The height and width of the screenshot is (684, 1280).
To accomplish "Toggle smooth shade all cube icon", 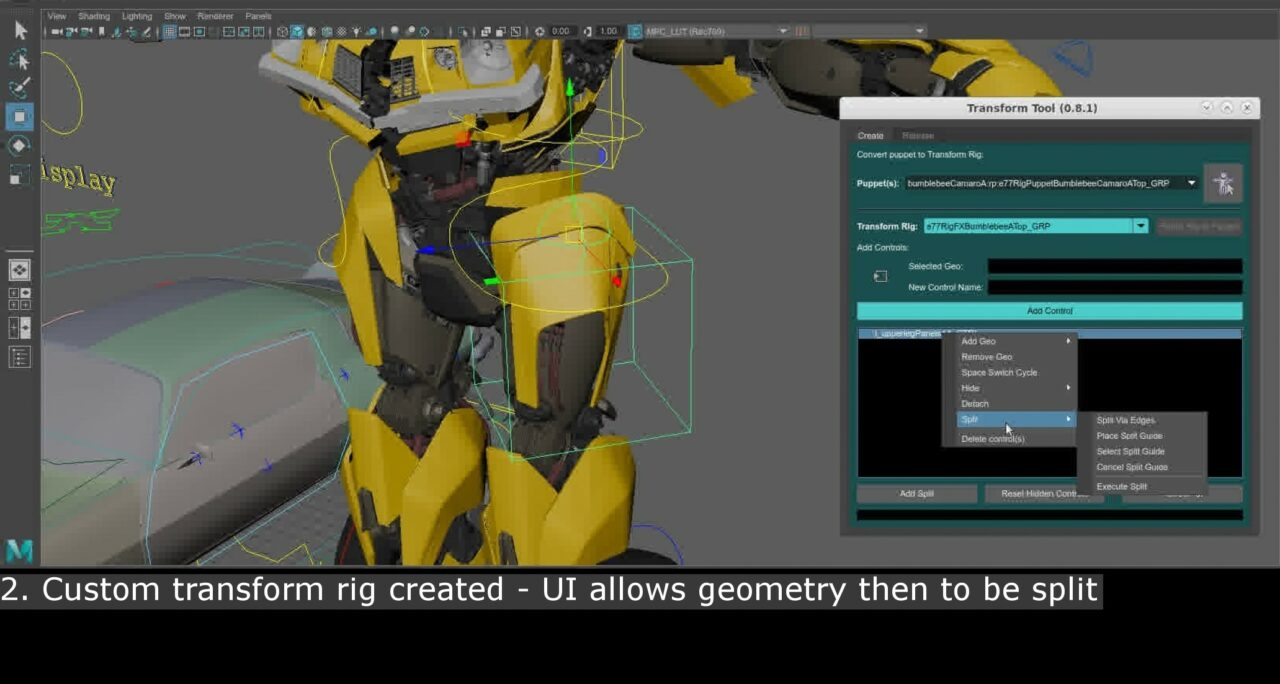I will coord(297,32).
